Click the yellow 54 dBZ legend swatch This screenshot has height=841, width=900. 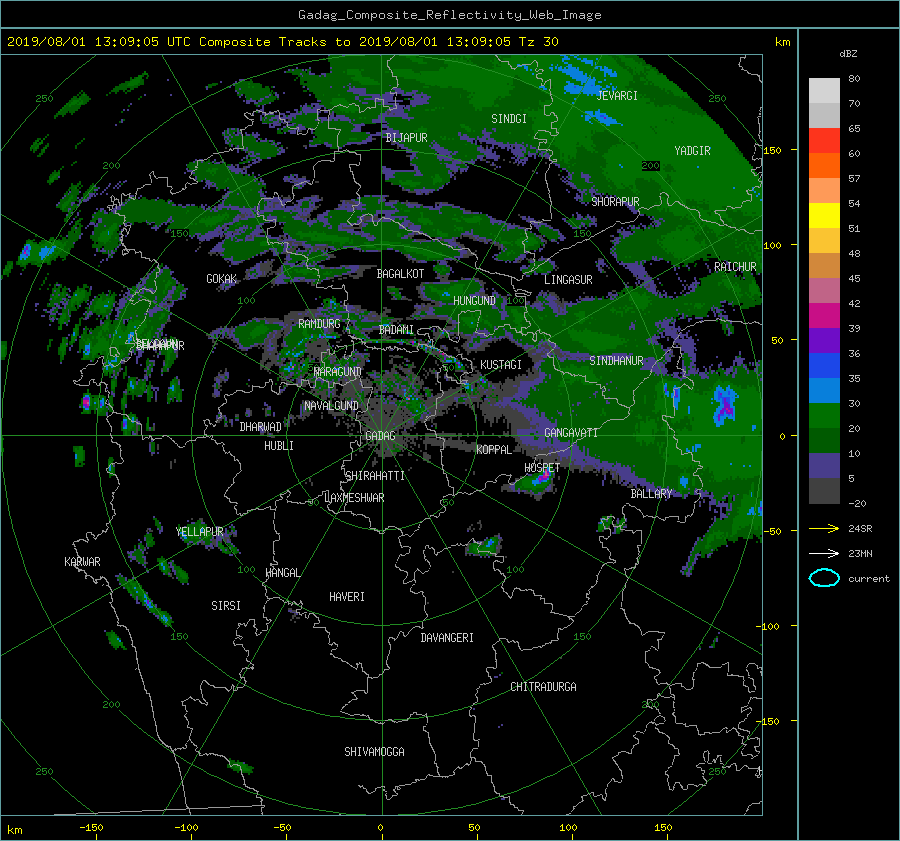824,216
